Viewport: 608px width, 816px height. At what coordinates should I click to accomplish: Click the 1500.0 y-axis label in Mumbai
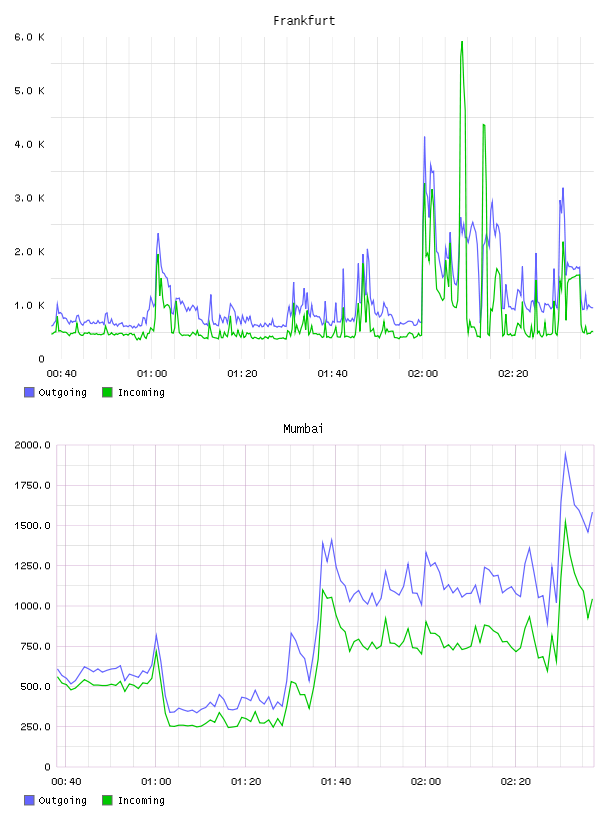pos(33,526)
